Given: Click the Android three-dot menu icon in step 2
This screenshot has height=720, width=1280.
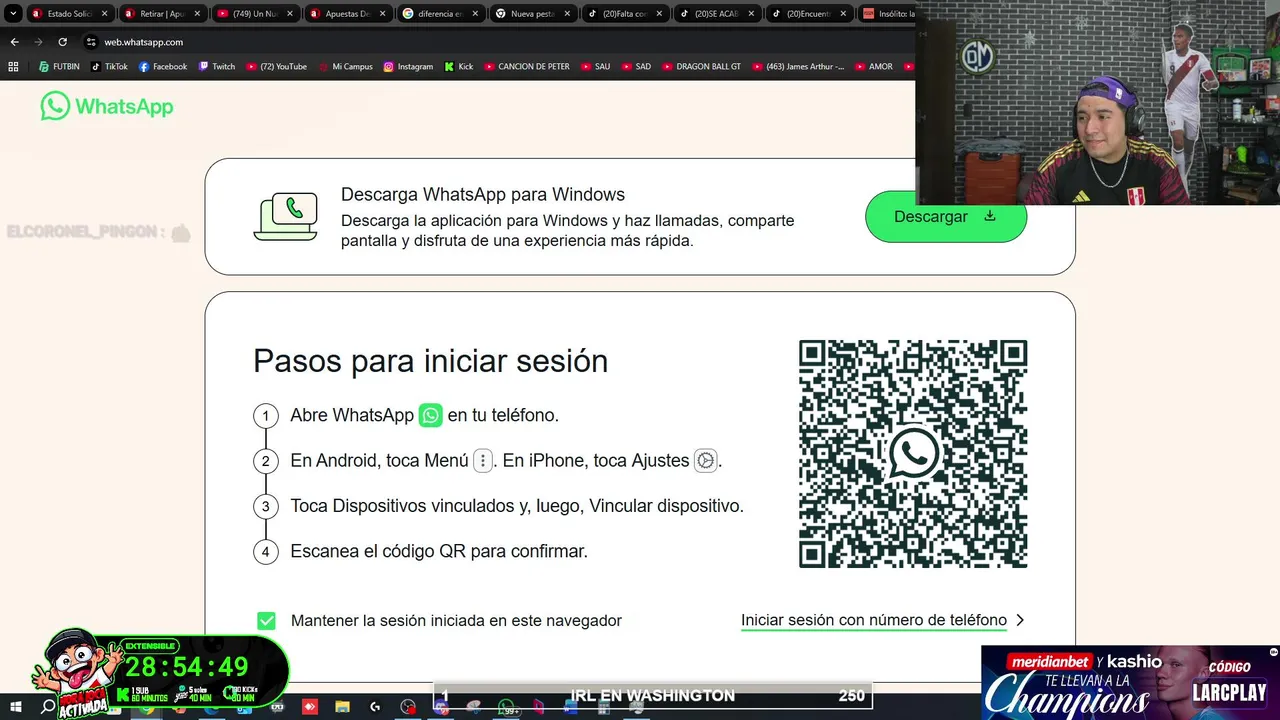Looking at the screenshot, I should 483,461.
